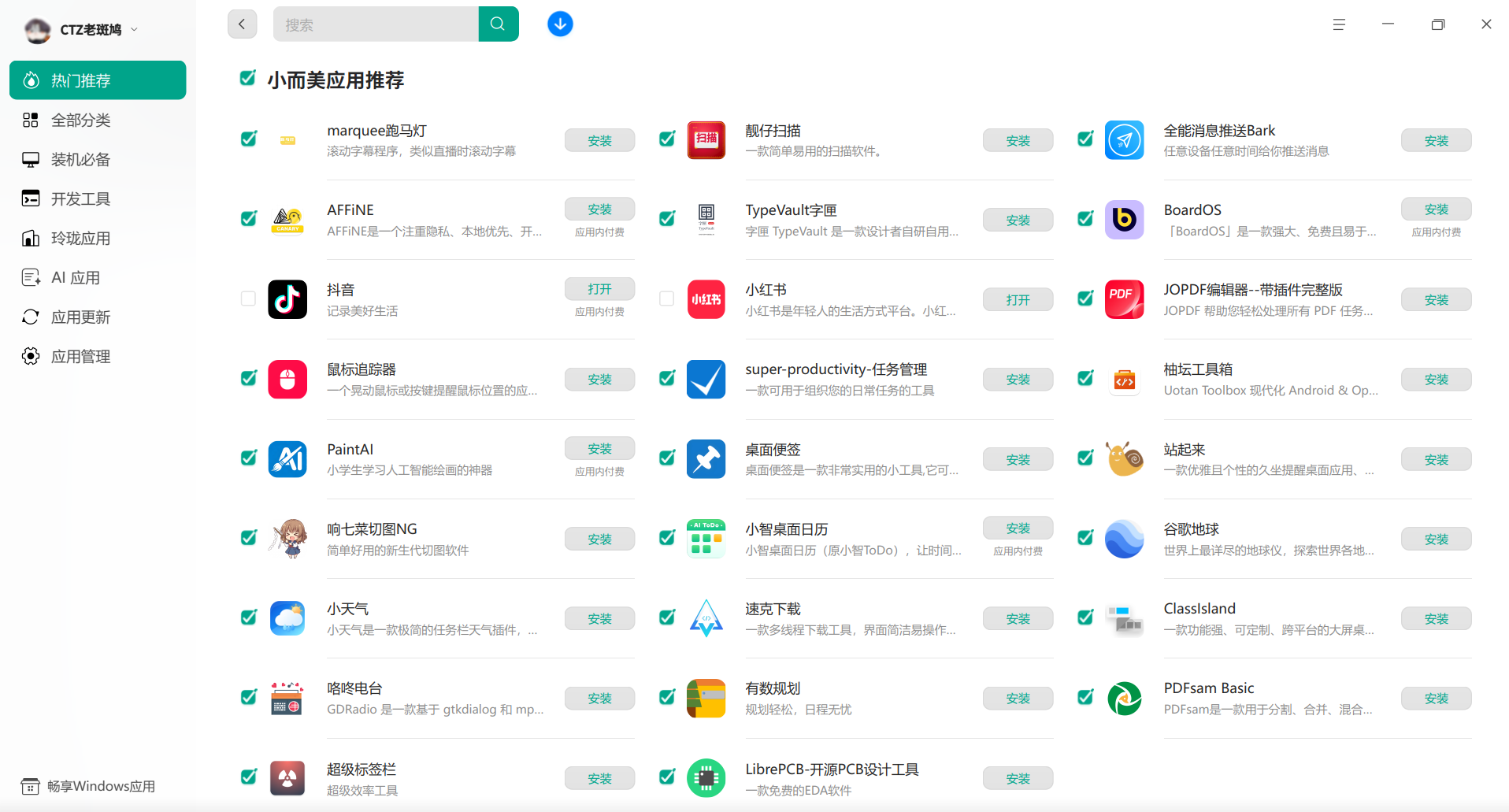The image size is (1509, 812).
Task: Click the 桌面便签 pin icon
Action: coord(706,459)
